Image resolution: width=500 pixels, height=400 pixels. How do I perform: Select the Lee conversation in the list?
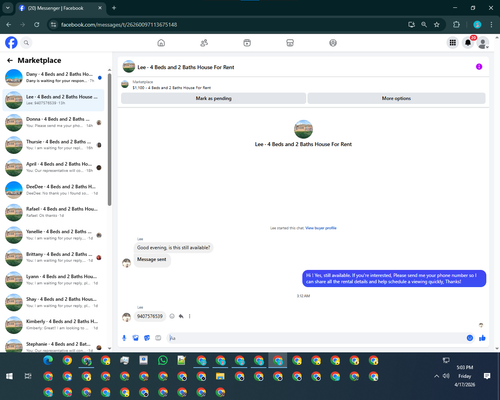pyautogui.click(x=53, y=100)
